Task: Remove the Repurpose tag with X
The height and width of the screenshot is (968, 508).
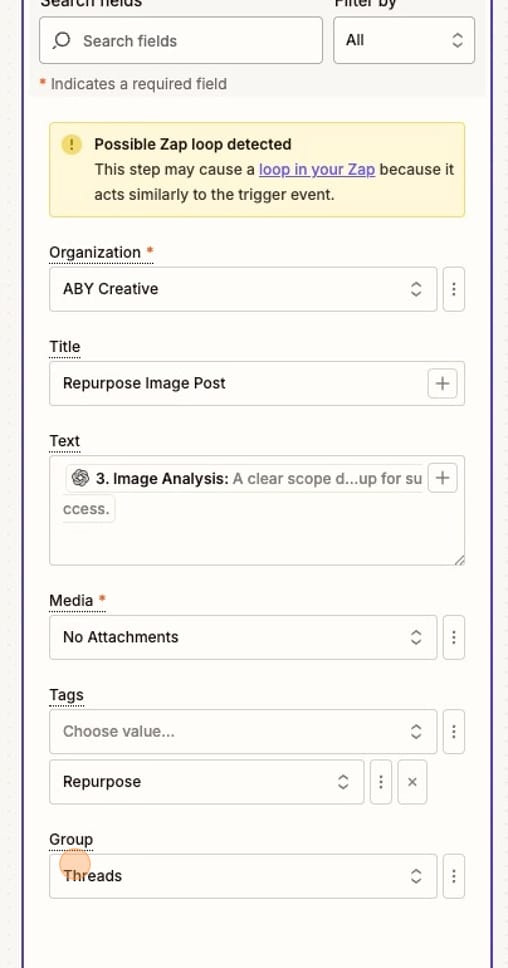Action: coord(412,782)
